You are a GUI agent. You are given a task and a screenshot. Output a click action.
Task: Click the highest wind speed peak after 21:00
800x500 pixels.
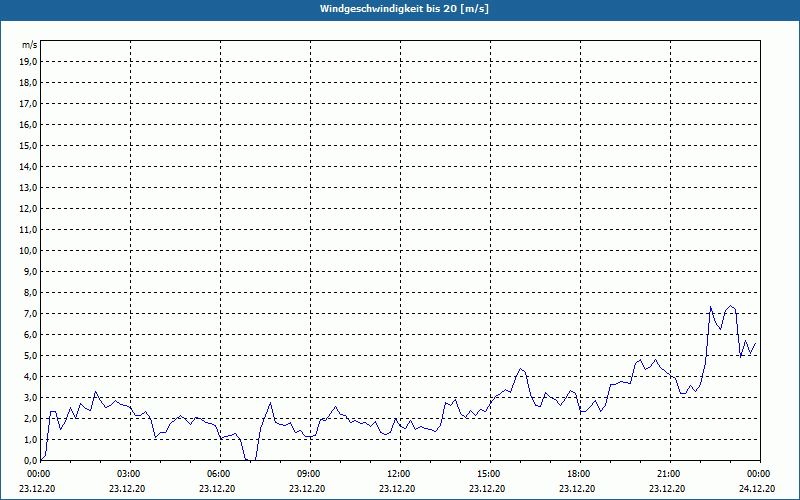[x=731, y=305]
